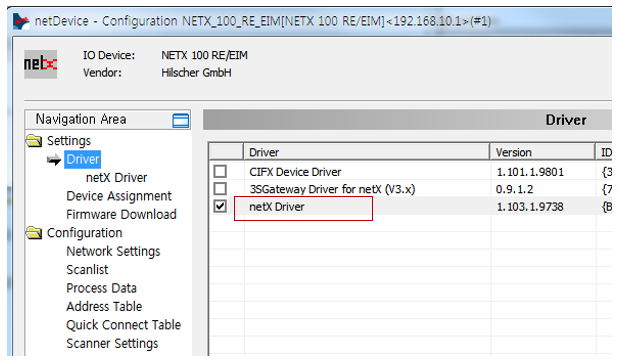The width and height of the screenshot is (619, 361).
Task: Open Process Data page
Action: coord(101,288)
